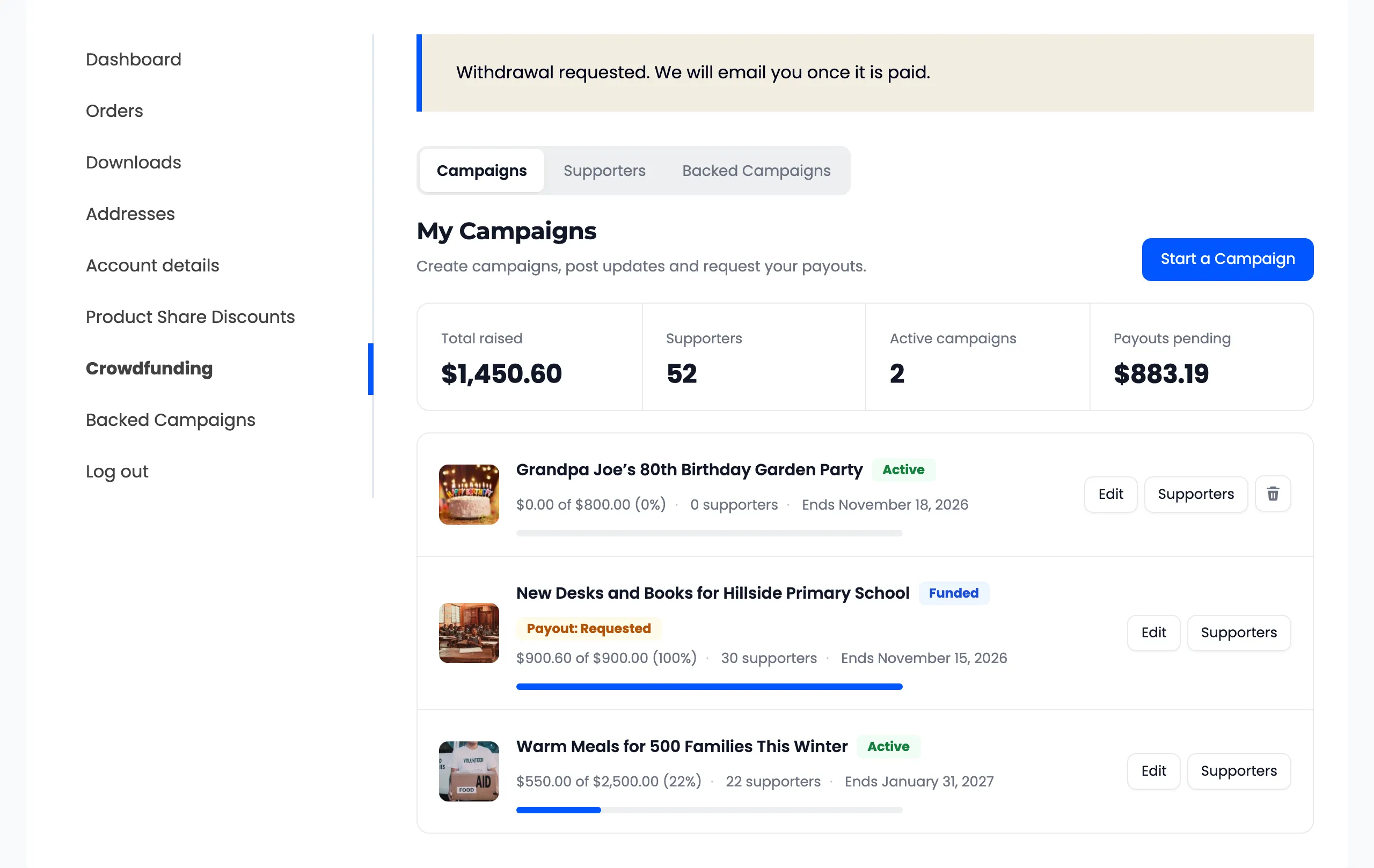Image resolution: width=1374 pixels, height=868 pixels.
Task: Select the Supporters count 52
Action: 681,374
